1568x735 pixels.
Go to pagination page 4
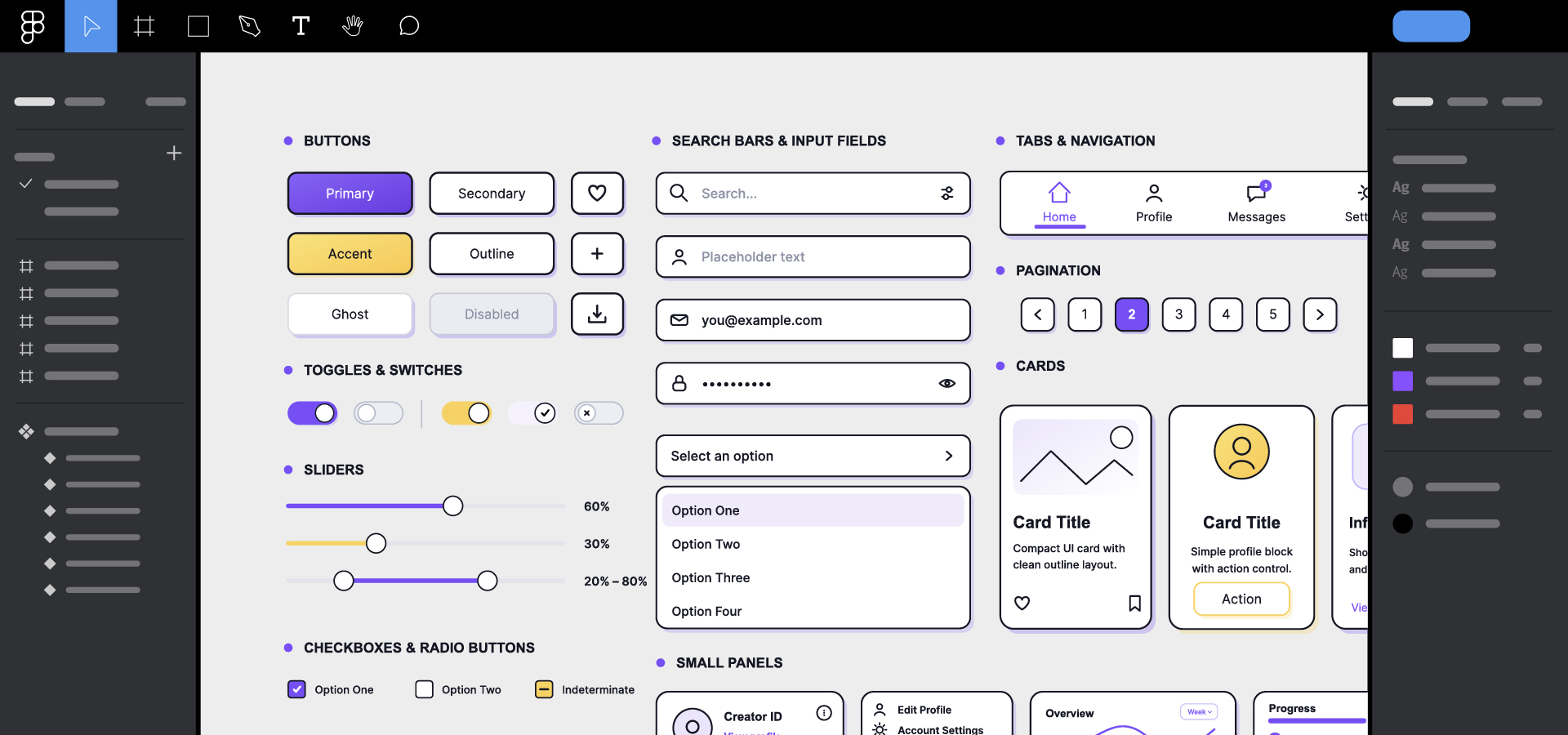pyautogui.click(x=1226, y=314)
